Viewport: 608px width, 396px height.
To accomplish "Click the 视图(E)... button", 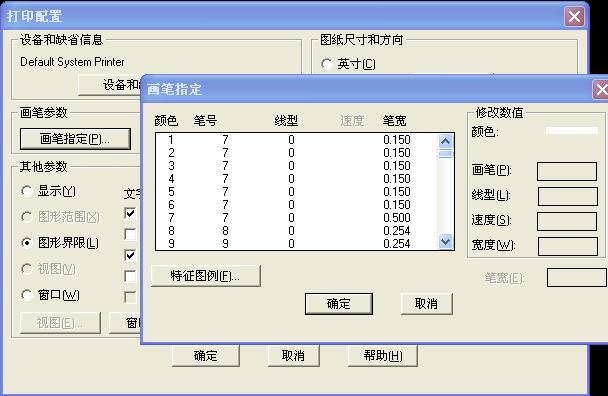I will [60, 323].
